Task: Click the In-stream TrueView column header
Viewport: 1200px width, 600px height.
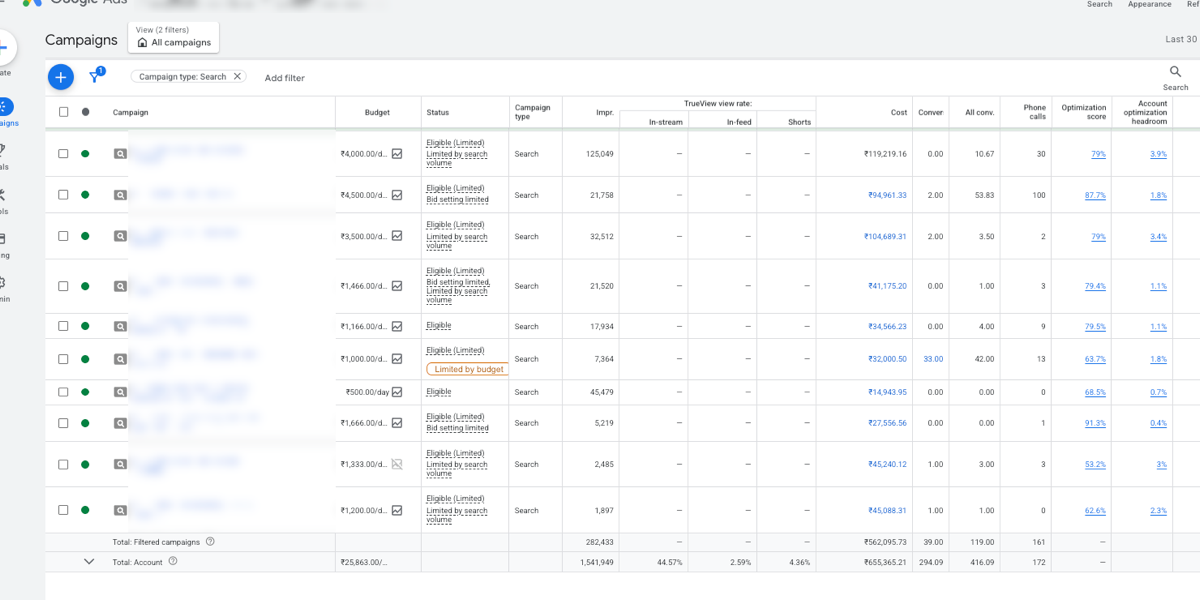Action: click(665, 122)
